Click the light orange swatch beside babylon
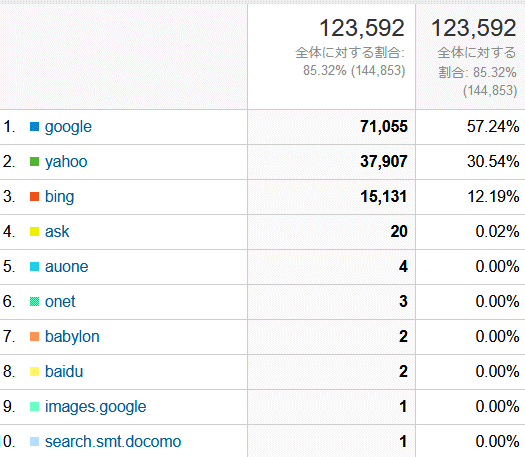The image size is (525, 457). pos(34,336)
